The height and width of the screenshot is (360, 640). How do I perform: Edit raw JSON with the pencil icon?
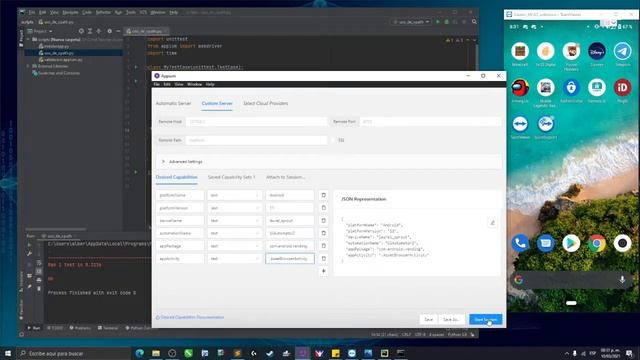point(492,223)
